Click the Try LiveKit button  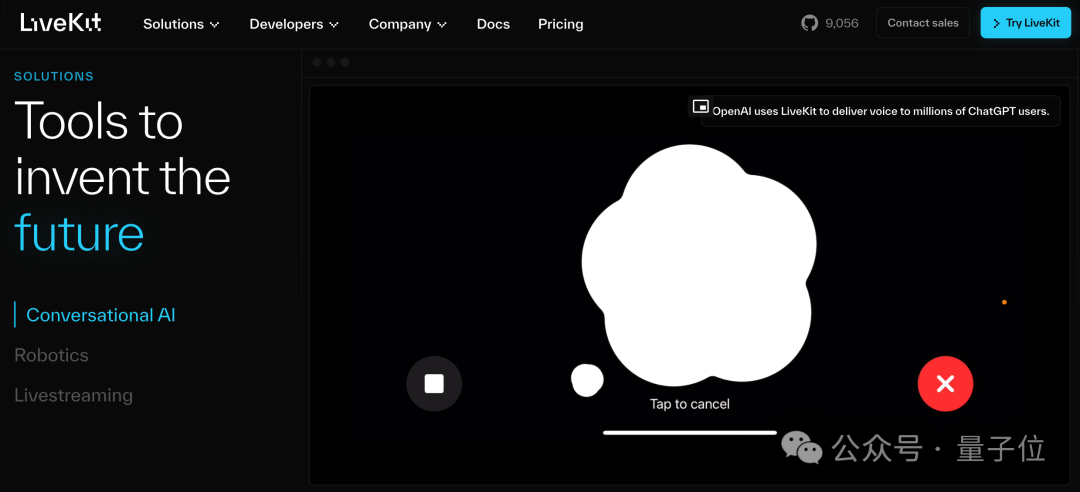pyautogui.click(x=1026, y=23)
